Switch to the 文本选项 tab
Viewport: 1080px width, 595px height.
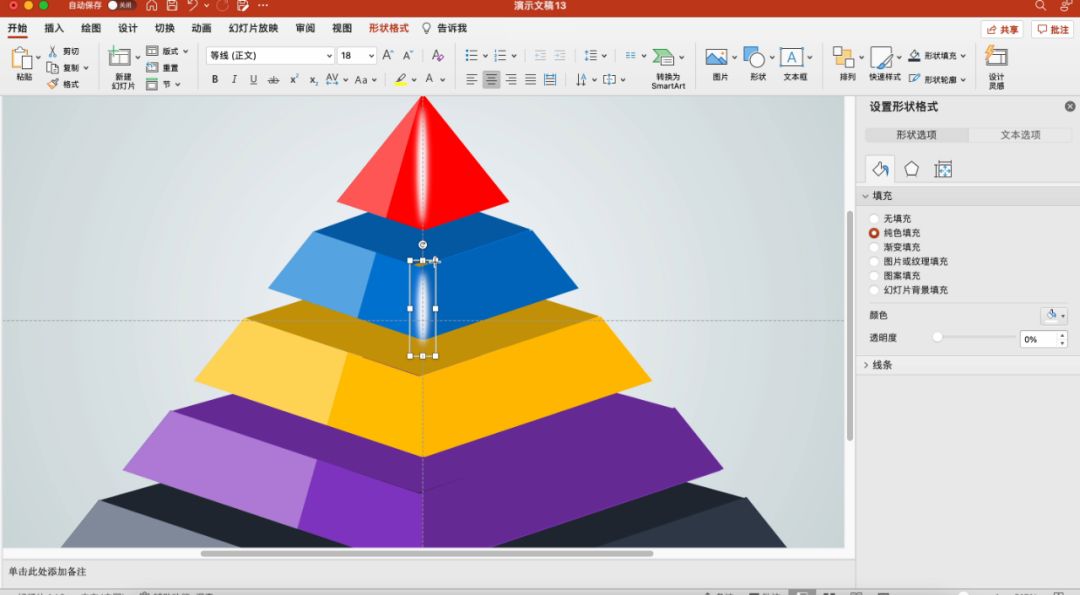(1020, 135)
